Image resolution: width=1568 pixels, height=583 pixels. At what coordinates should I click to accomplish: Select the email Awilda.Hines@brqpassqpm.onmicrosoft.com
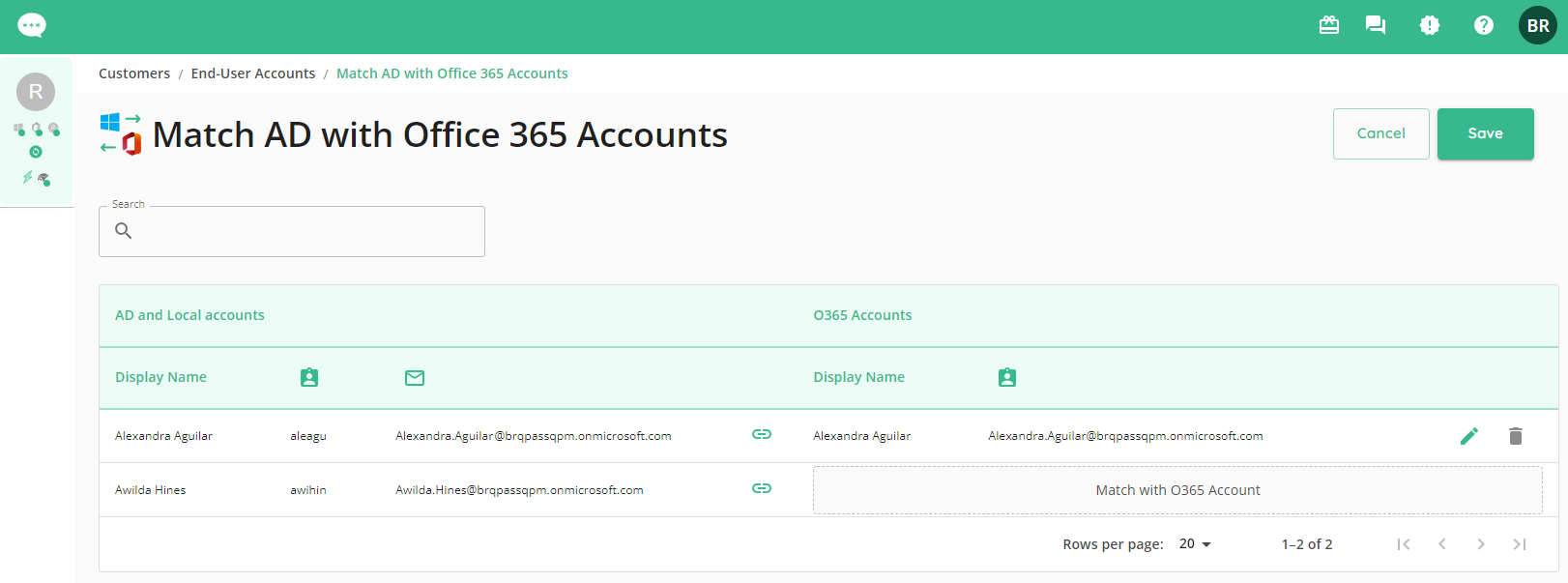(519, 490)
